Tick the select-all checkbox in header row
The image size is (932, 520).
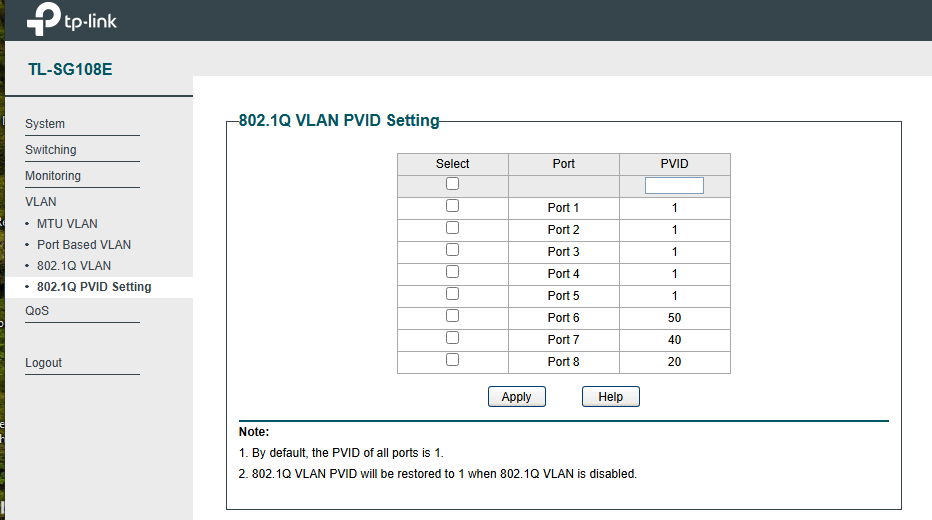[452, 184]
